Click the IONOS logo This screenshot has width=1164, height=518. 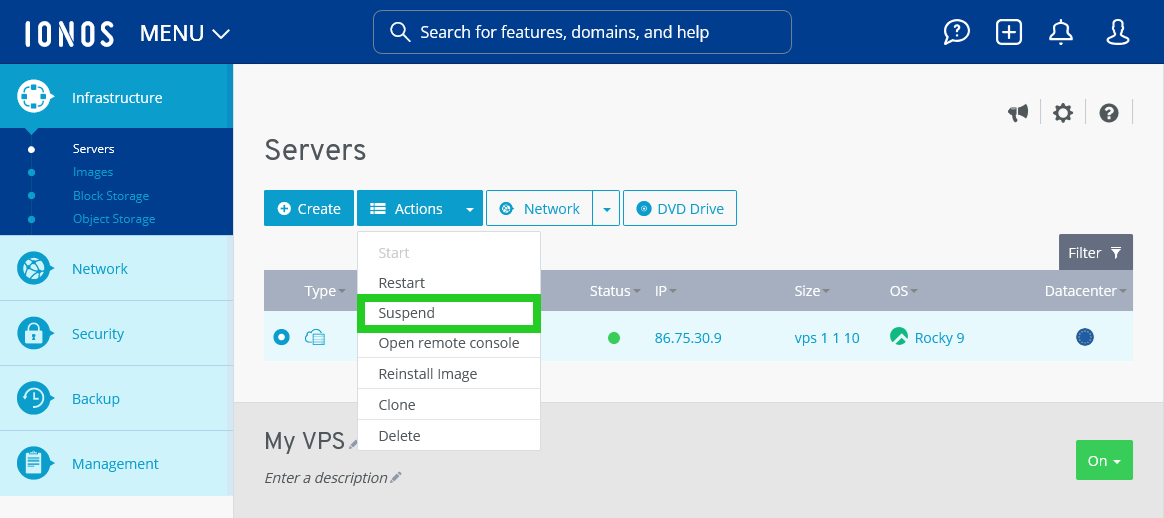[69, 33]
